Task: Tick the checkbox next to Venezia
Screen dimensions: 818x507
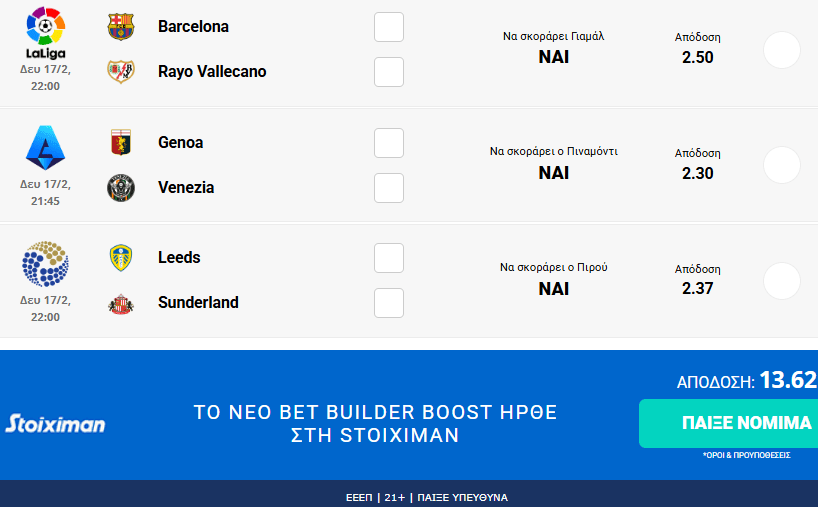Action: click(x=389, y=188)
